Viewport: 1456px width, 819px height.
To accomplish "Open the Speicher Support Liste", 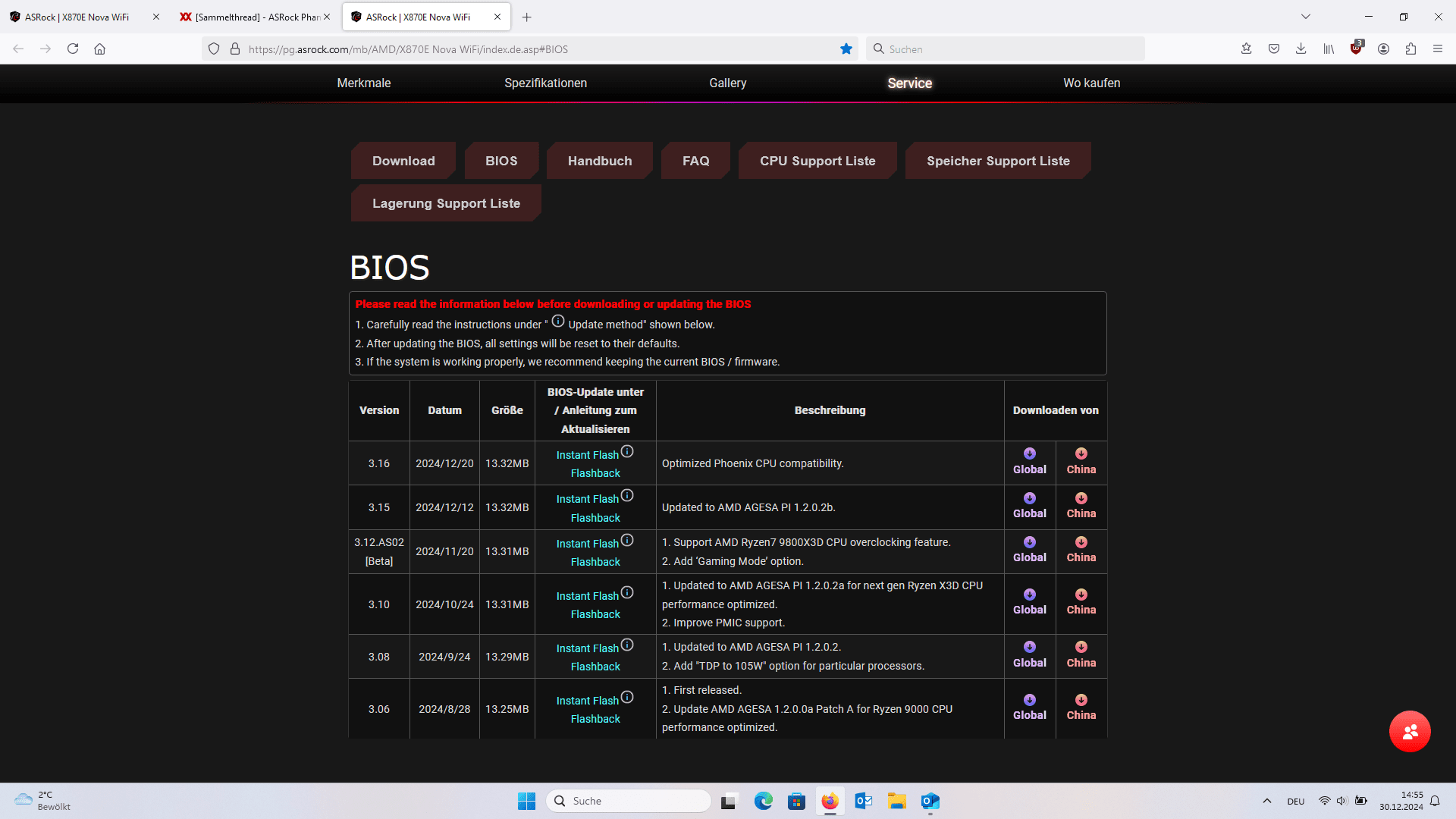I will (x=998, y=161).
